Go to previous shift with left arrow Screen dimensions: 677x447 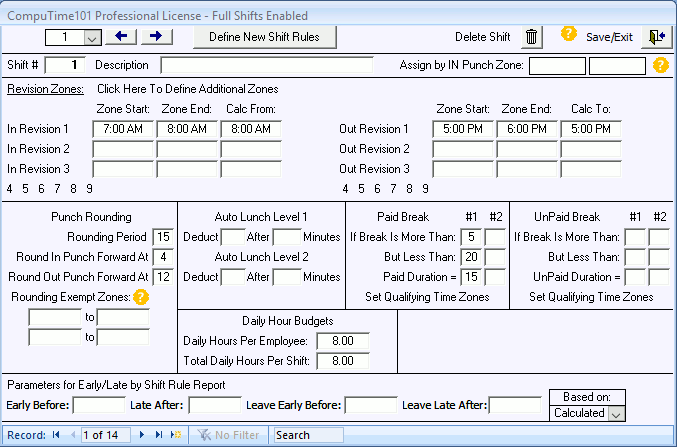coord(121,37)
